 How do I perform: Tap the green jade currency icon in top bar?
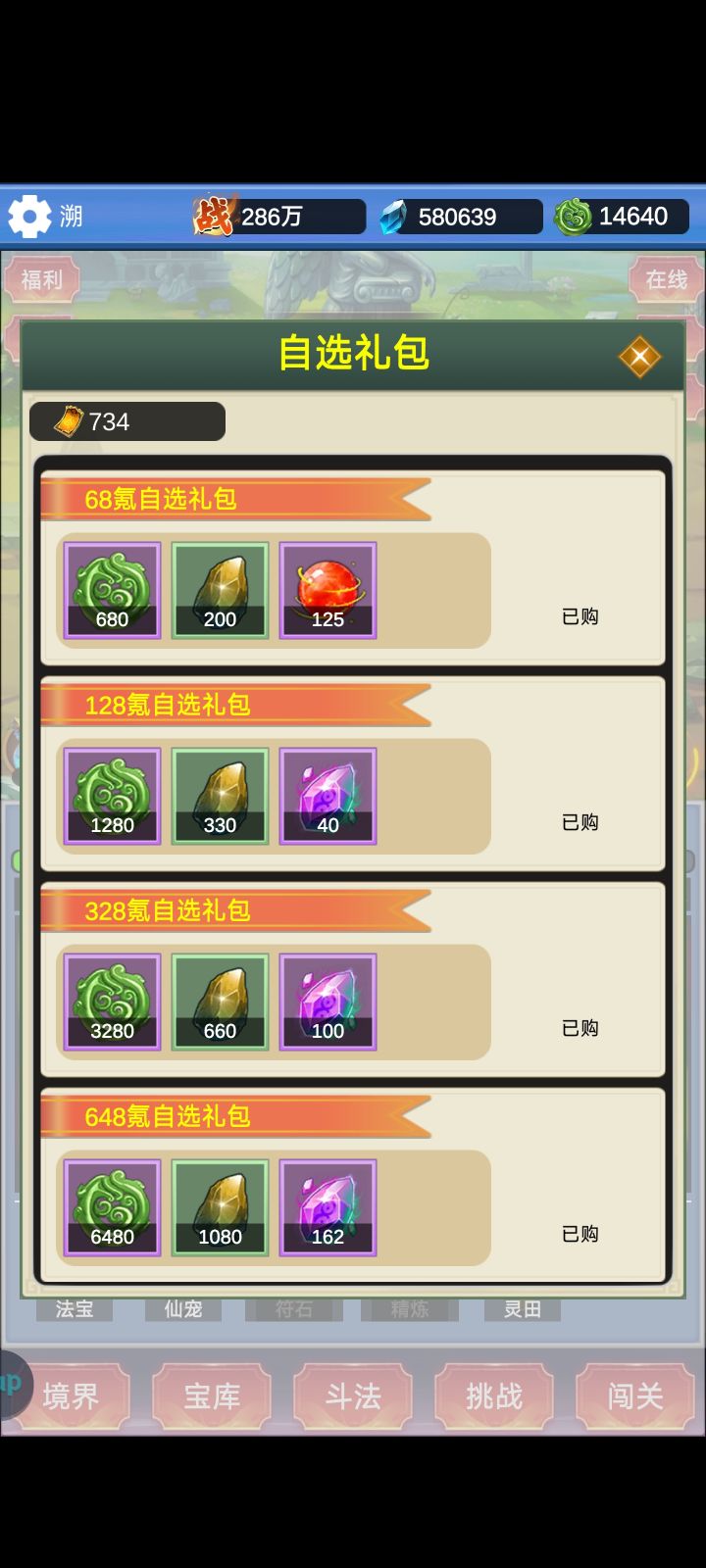pos(573,217)
